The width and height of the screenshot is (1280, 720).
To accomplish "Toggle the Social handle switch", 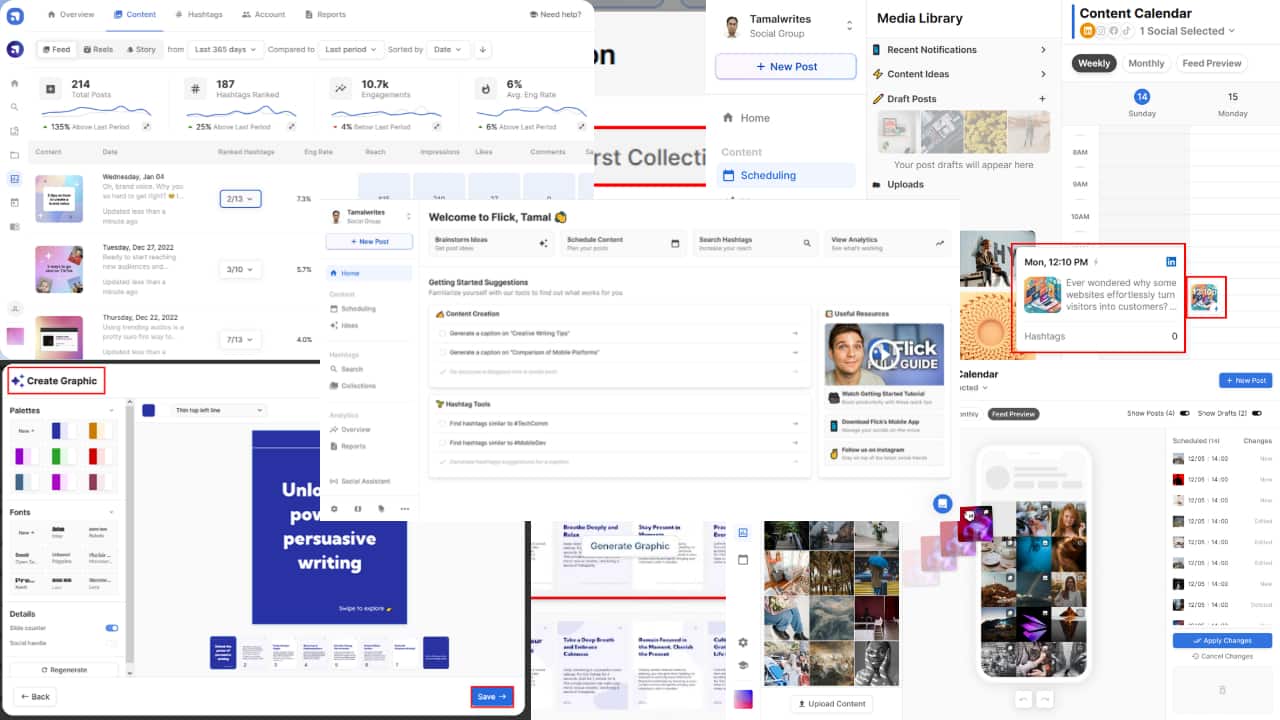I will 112,643.
